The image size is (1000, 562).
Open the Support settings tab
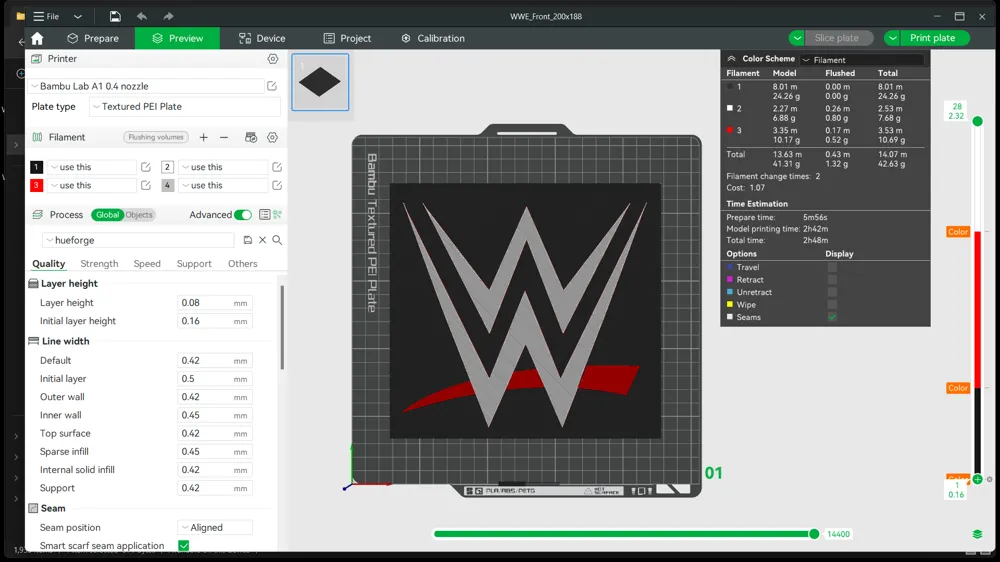point(194,263)
